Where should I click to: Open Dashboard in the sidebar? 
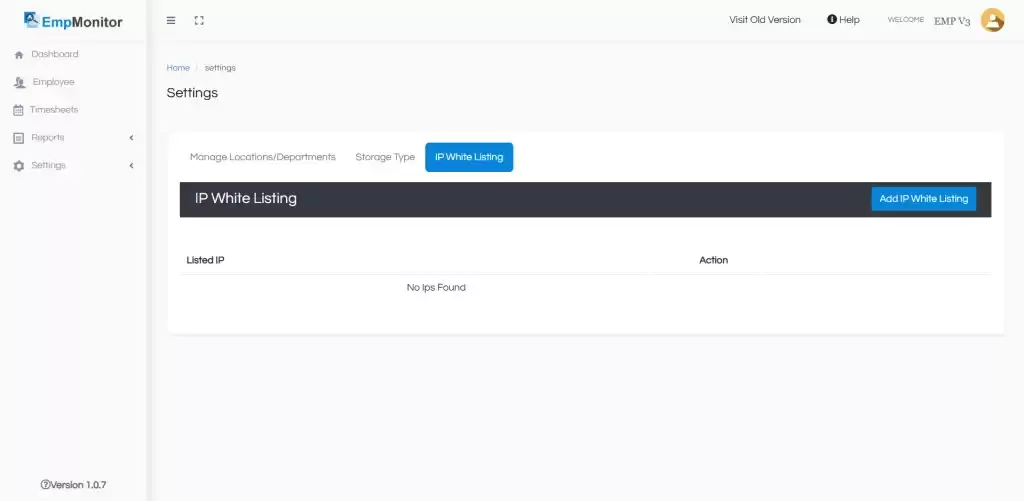tap(55, 54)
